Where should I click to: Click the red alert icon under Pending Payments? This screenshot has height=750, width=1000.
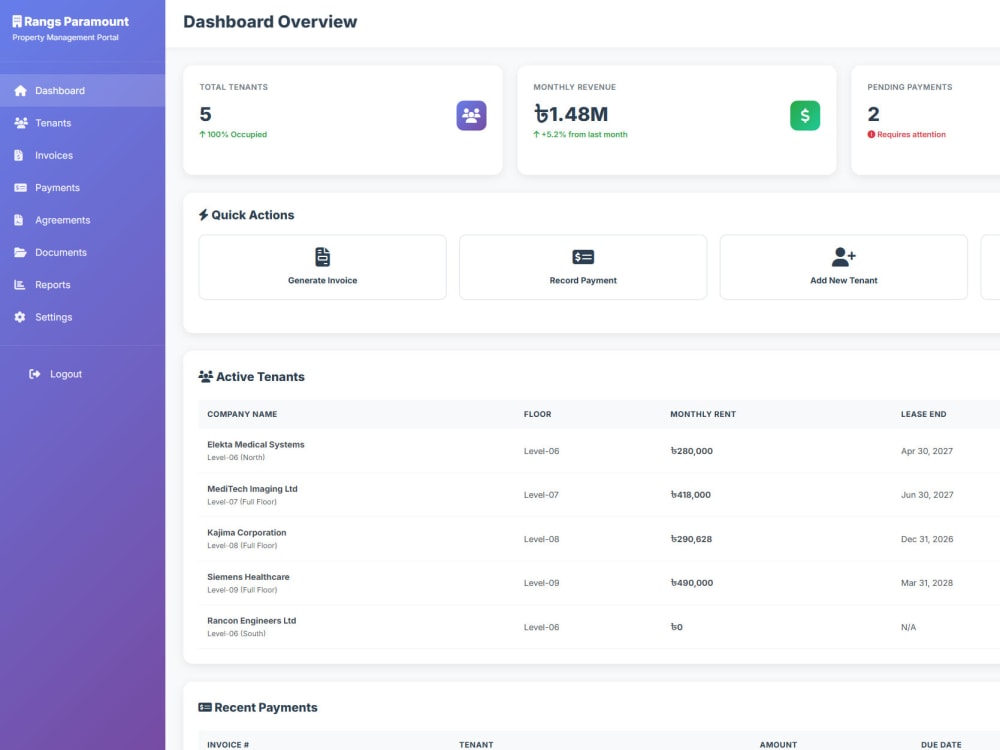click(871, 135)
